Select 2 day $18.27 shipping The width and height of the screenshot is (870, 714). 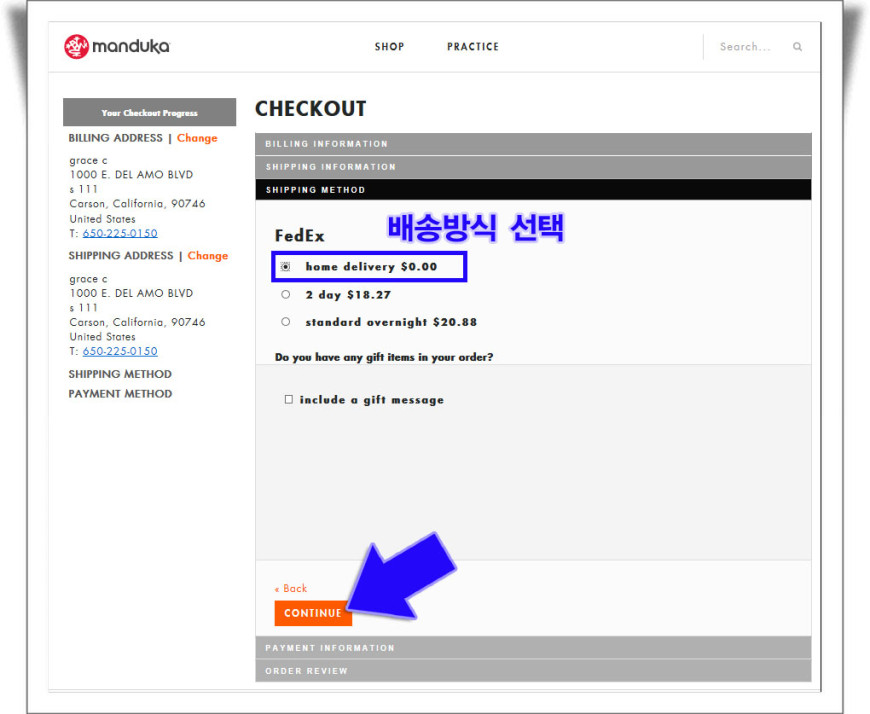coord(285,295)
